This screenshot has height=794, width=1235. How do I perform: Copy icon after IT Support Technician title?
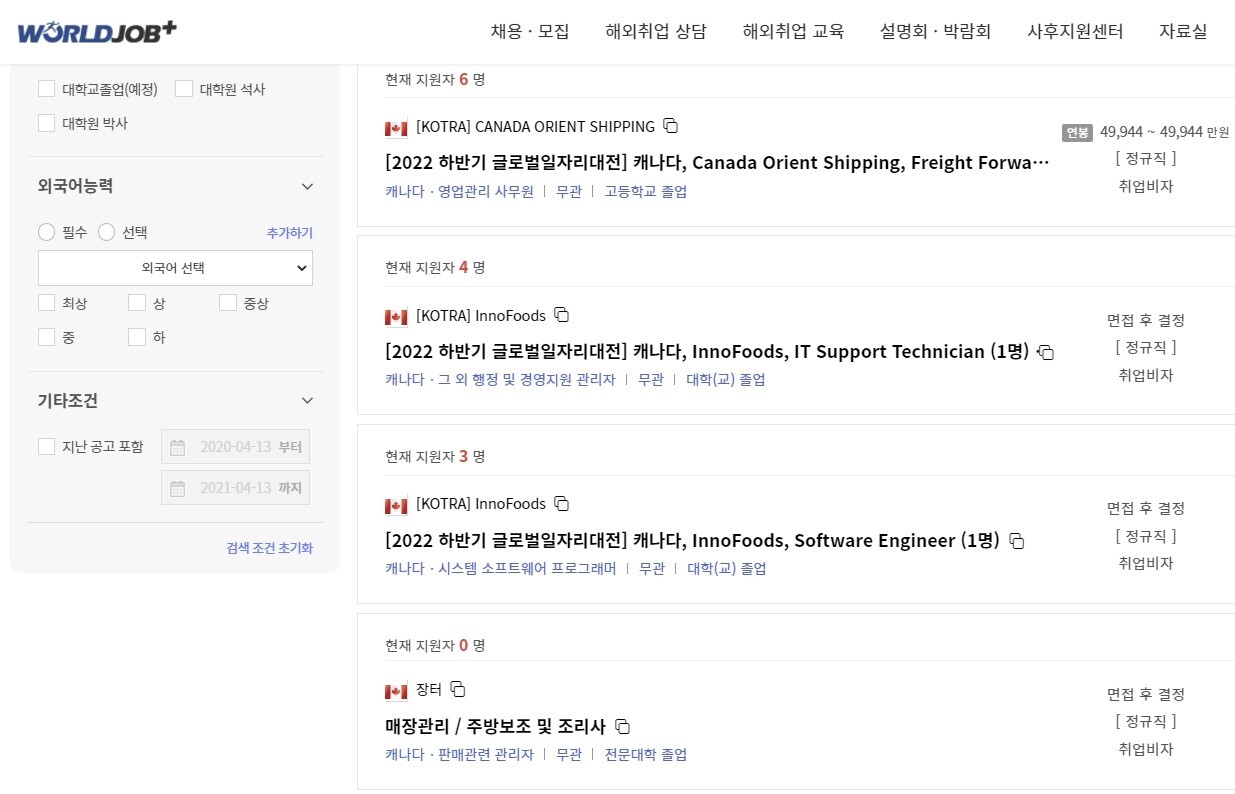coord(1046,352)
